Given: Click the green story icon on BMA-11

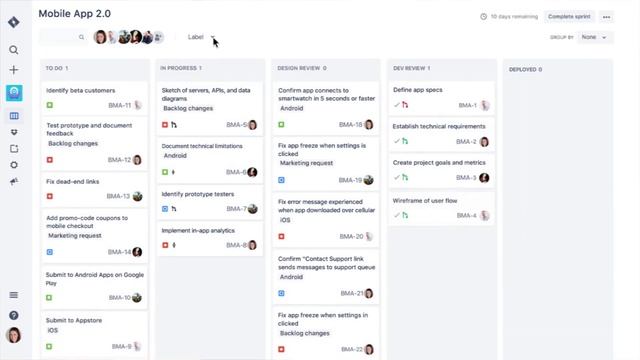Looking at the screenshot, I should [x=50, y=105].
